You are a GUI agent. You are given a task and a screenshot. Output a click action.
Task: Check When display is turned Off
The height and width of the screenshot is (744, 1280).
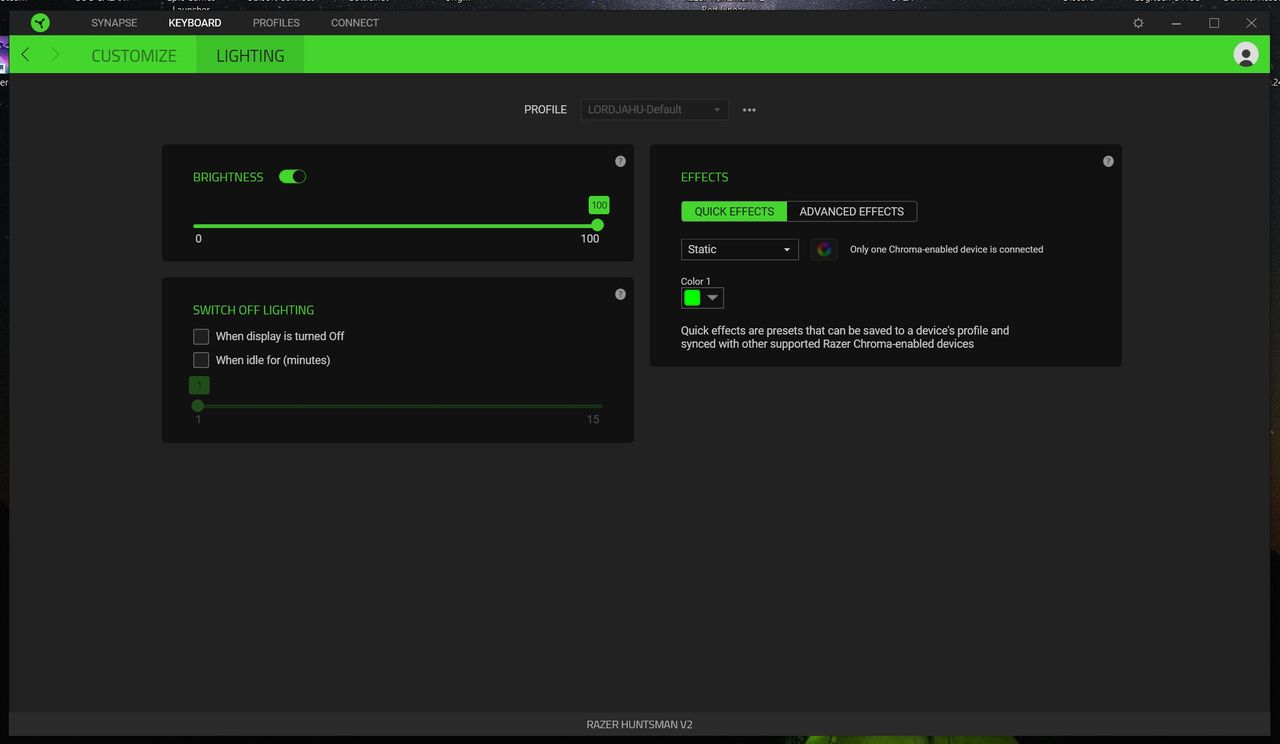pyautogui.click(x=201, y=336)
